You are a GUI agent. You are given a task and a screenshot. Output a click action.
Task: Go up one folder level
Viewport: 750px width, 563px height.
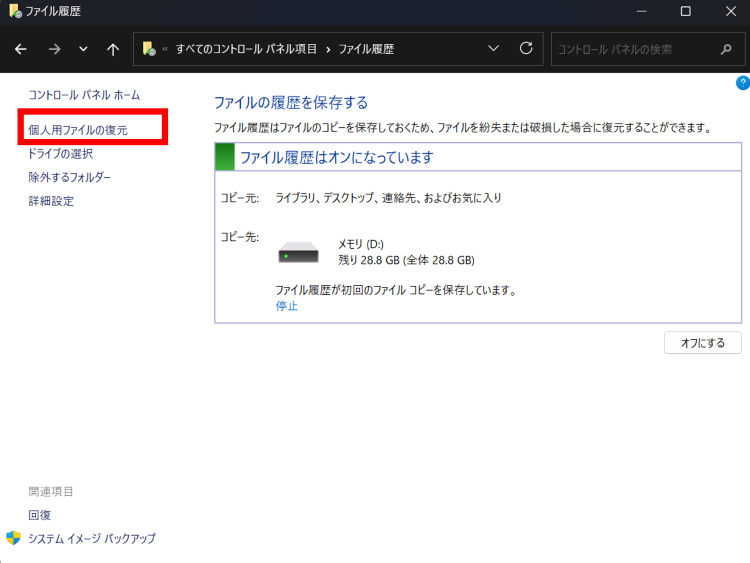pos(113,49)
